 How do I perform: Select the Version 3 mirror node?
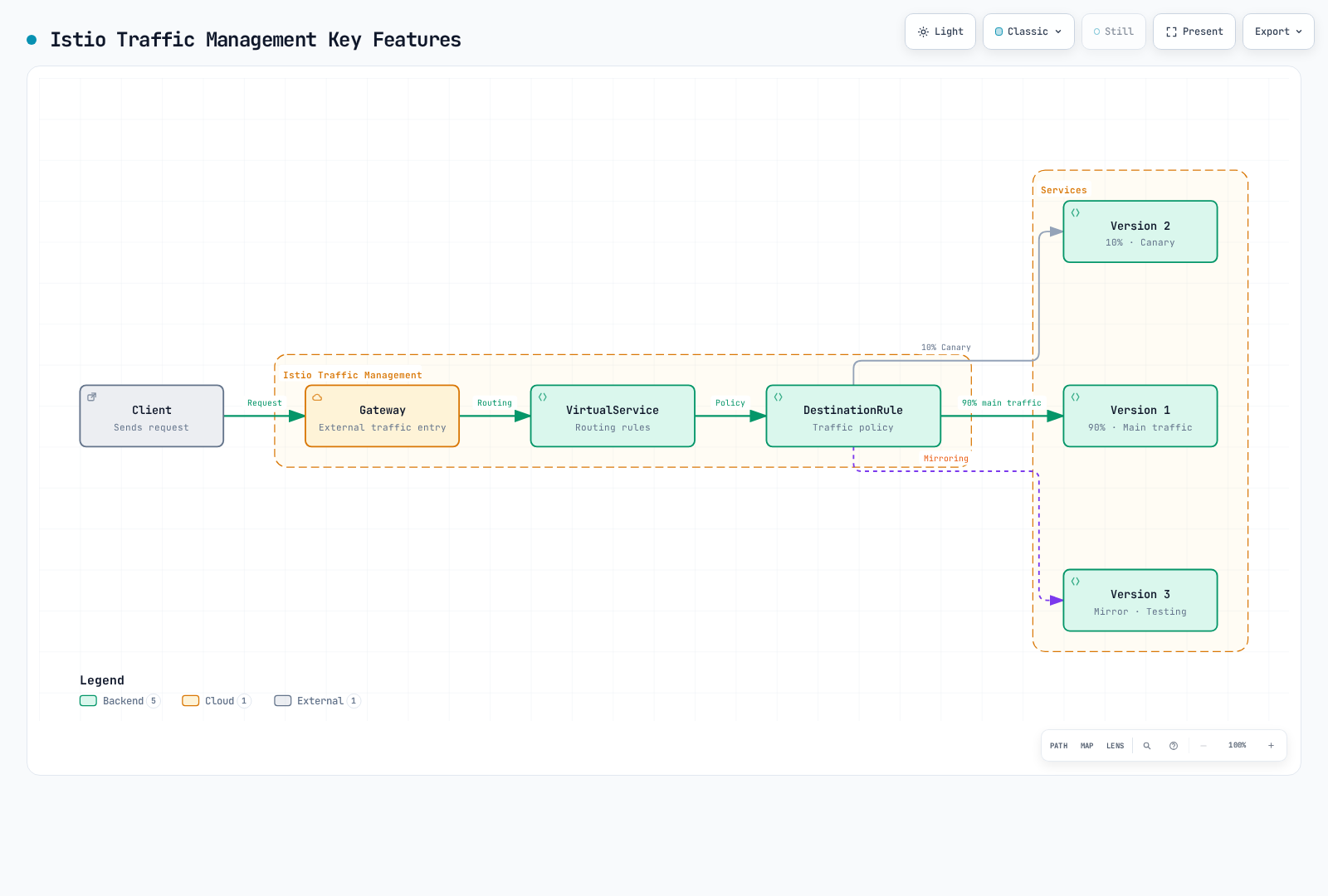pos(1140,600)
